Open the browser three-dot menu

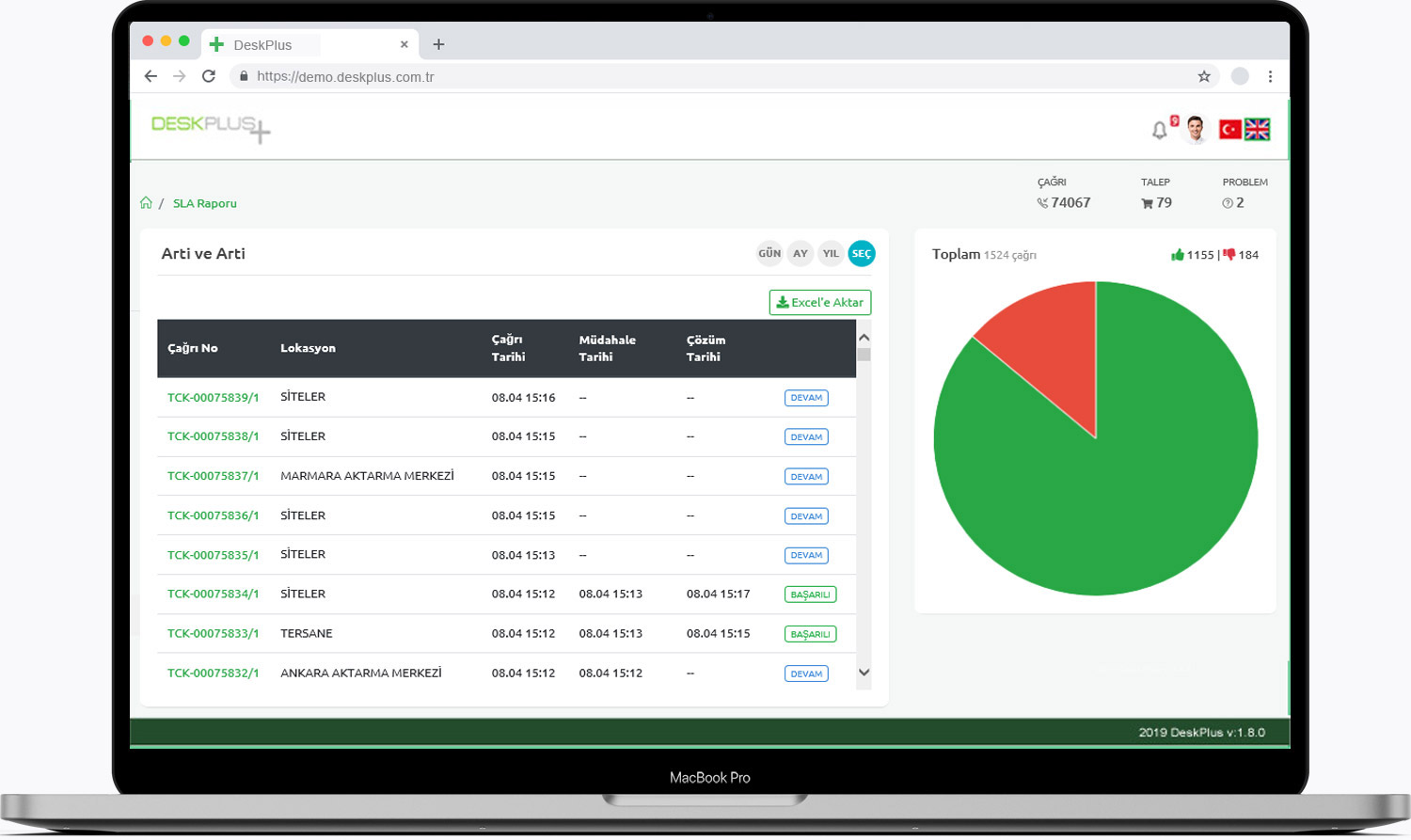(1270, 76)
